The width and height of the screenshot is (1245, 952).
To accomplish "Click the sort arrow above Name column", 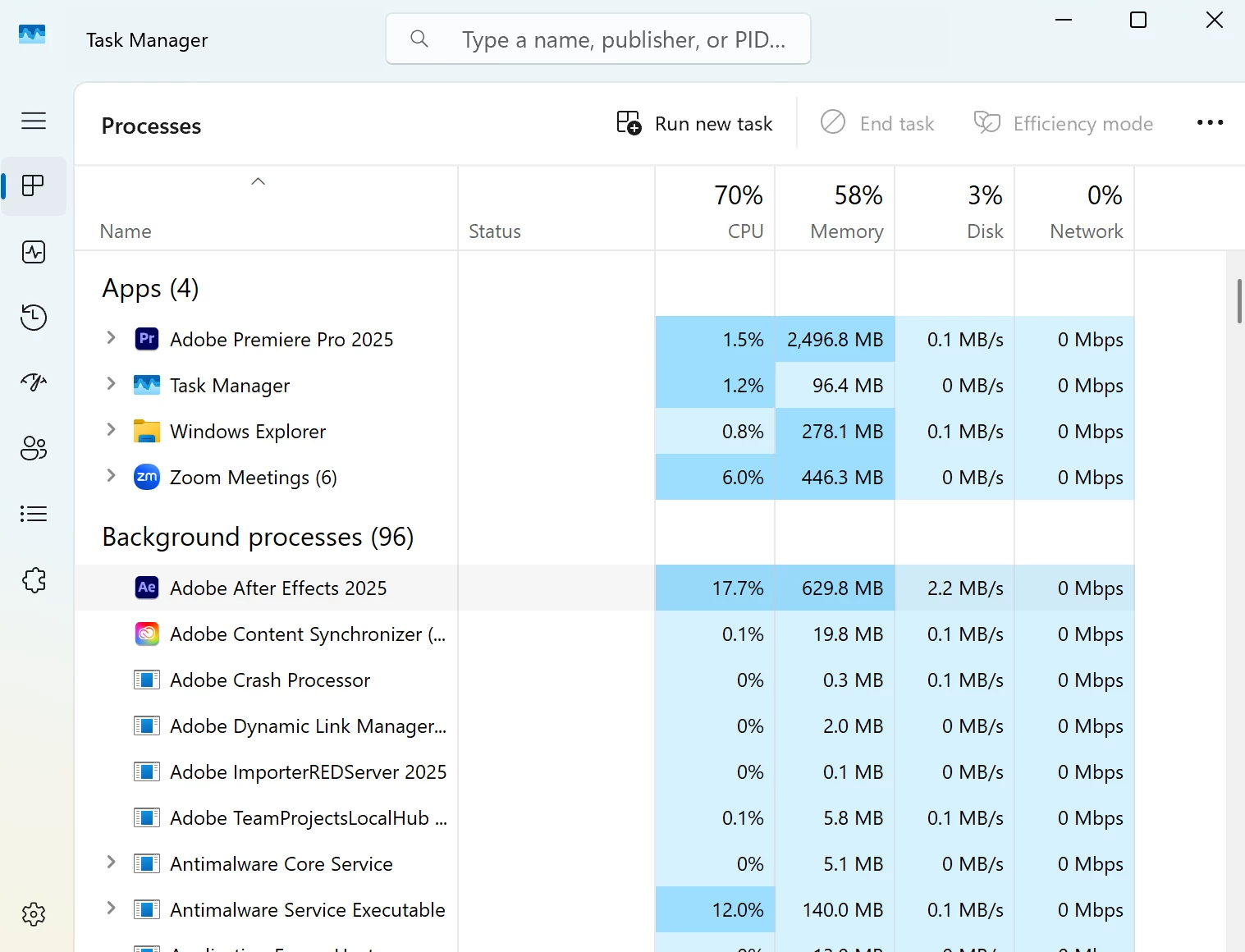I will pyautogui.click(x=258, y=181).
